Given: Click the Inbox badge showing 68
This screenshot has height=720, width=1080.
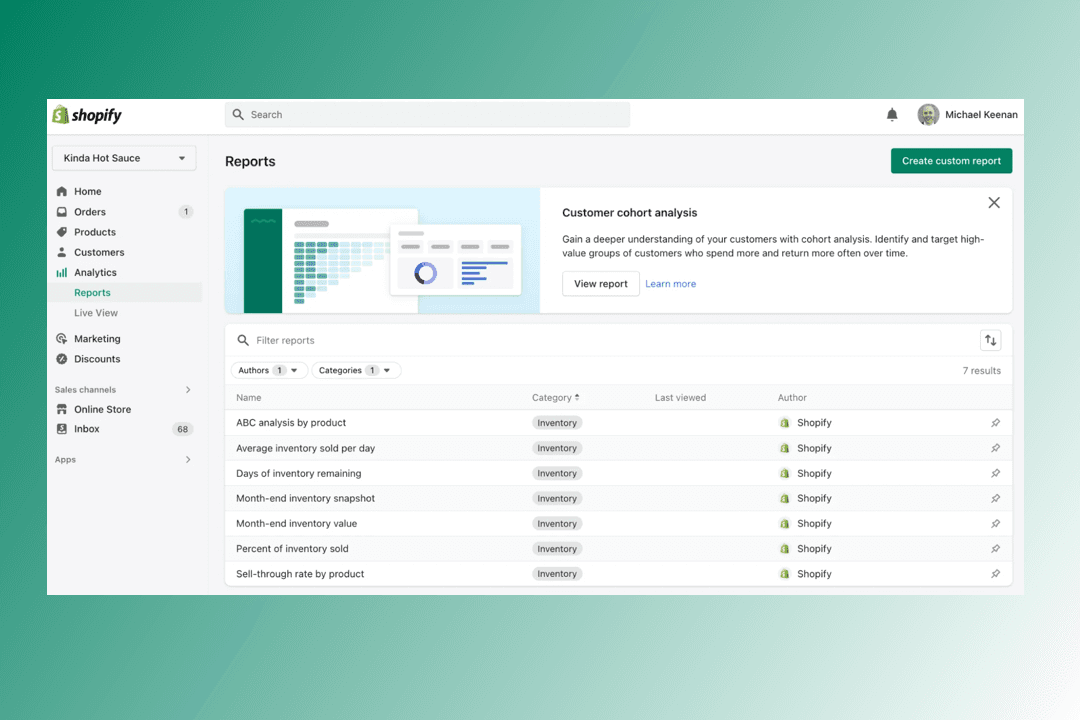Looking at the screenshot, I should 183,429.
